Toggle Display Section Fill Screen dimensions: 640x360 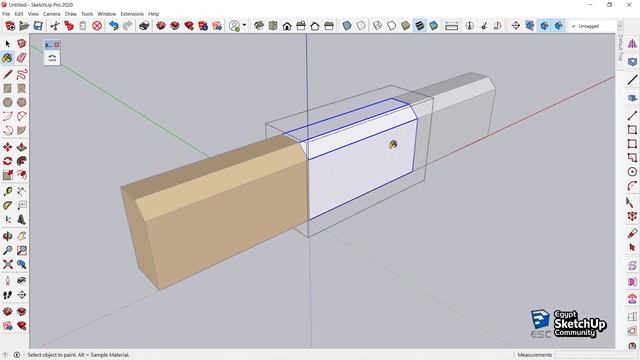point(558,26)
